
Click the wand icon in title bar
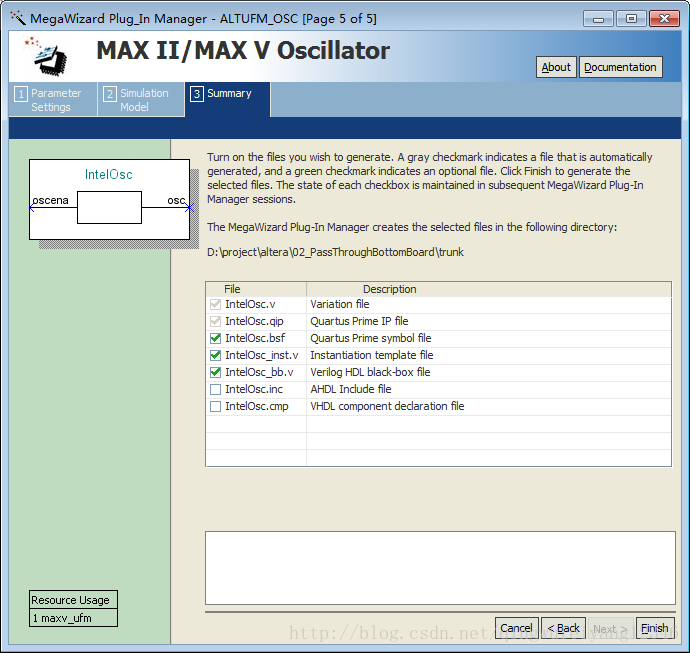(x=18, y=18)
